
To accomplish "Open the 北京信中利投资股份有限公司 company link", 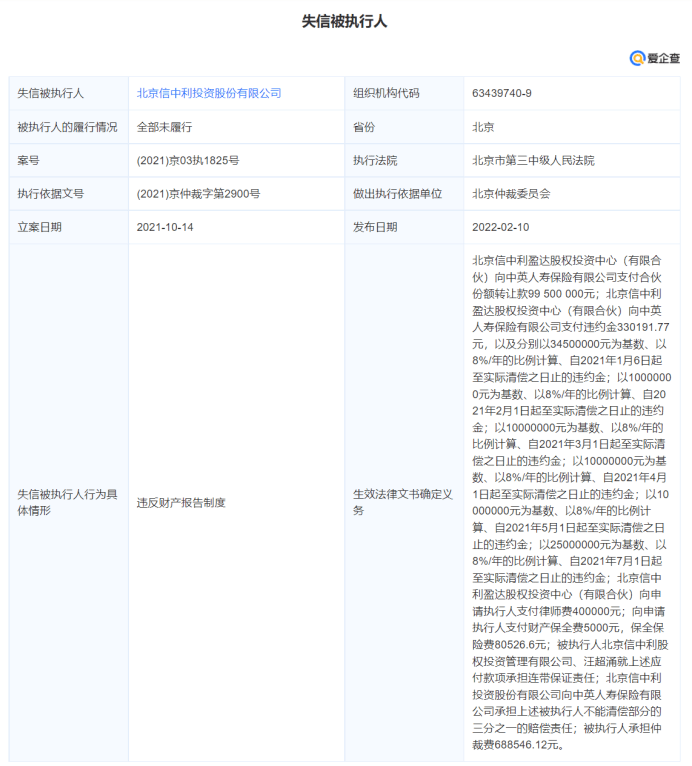I will click(209, 93).
